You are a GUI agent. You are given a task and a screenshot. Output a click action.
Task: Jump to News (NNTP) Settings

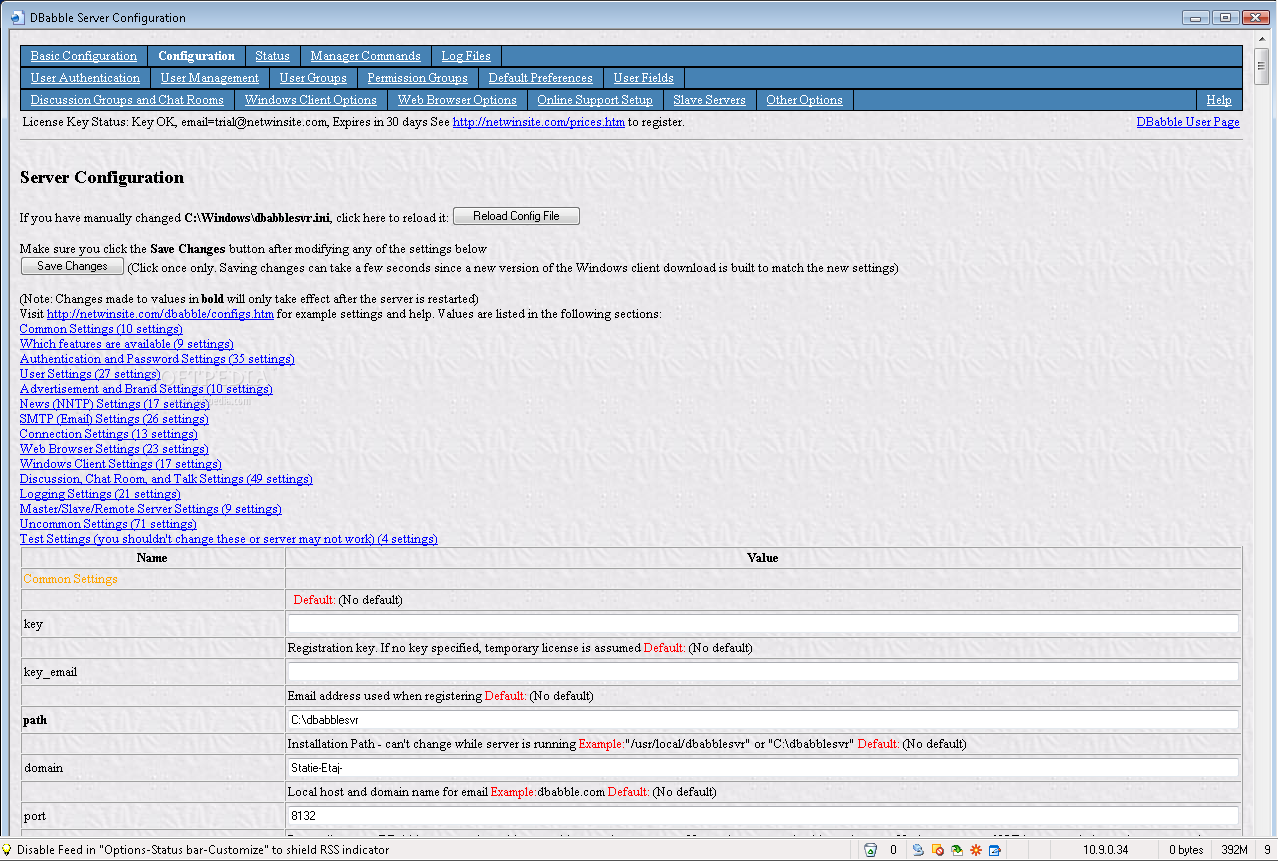click(x=115, y=404)
